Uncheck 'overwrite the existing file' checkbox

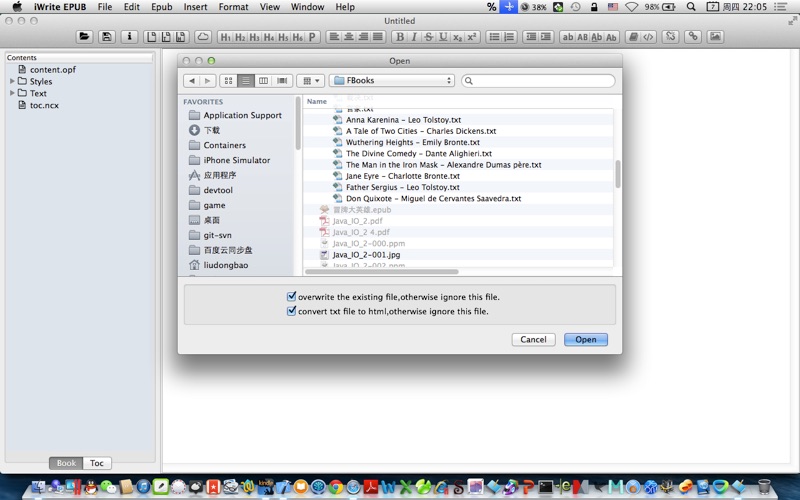pos(291,296)
